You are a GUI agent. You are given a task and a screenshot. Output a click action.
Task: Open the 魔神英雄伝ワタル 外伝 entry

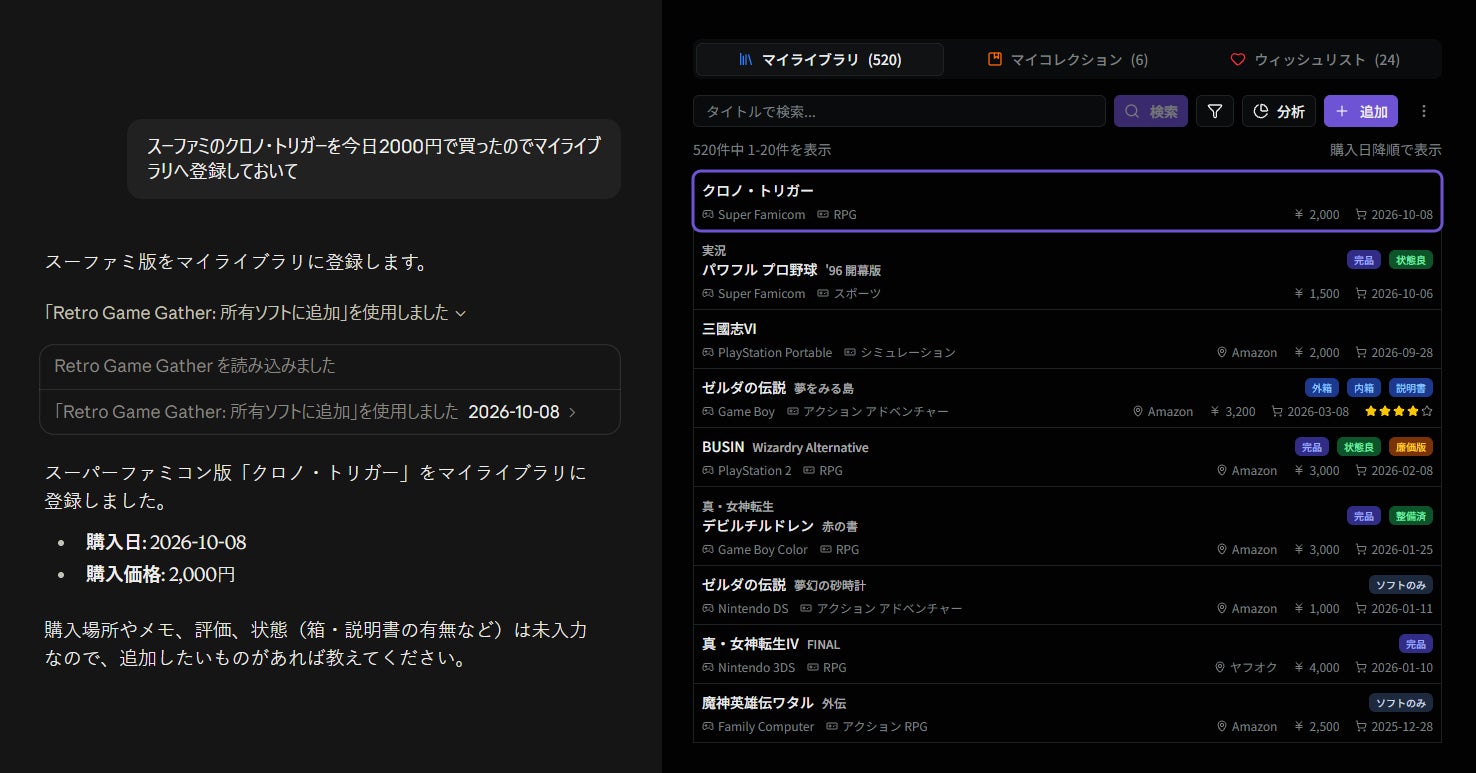pos(1067,713)
